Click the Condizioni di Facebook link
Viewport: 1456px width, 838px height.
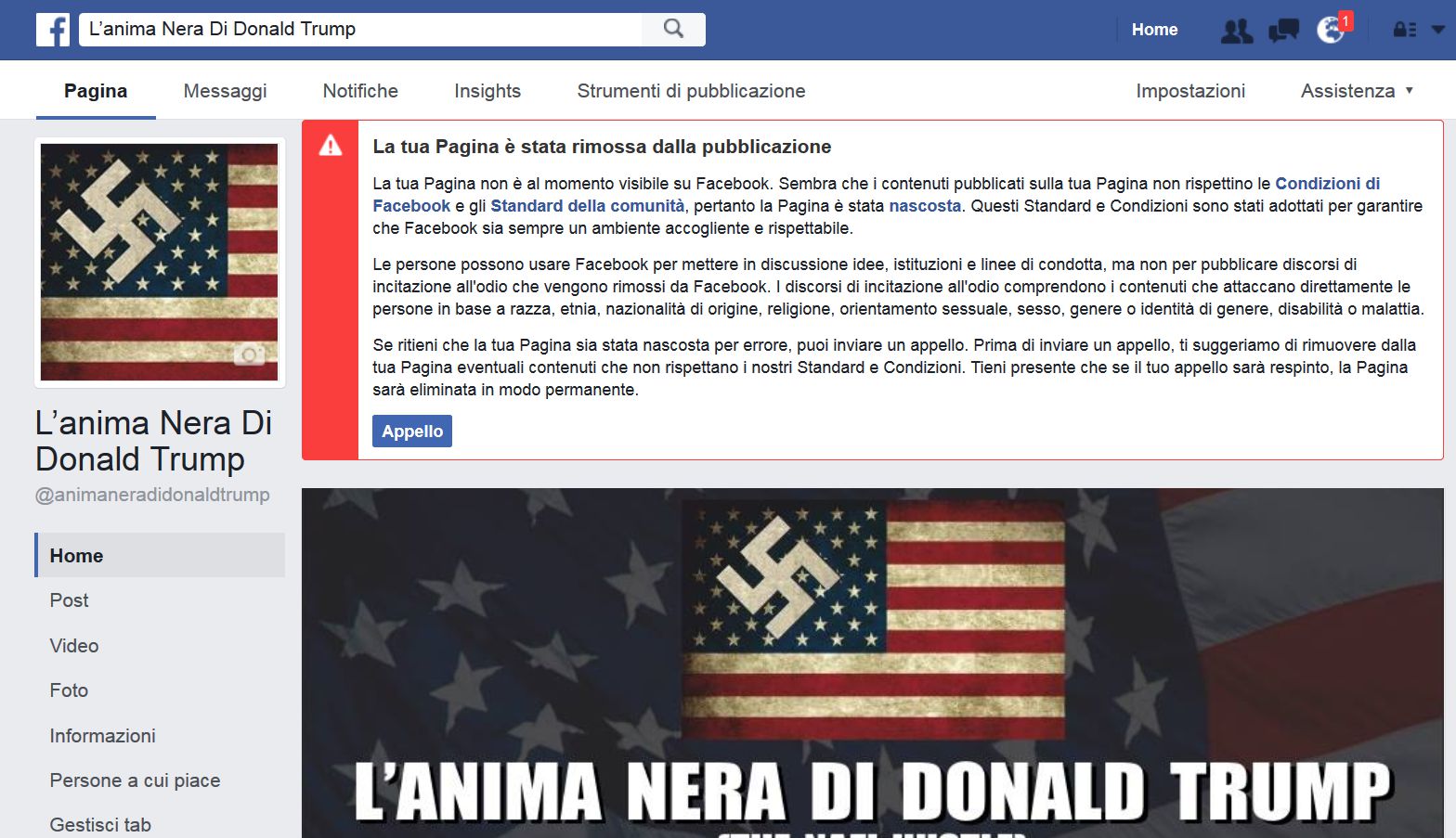pyautogui.click(x=1326, y=184)
